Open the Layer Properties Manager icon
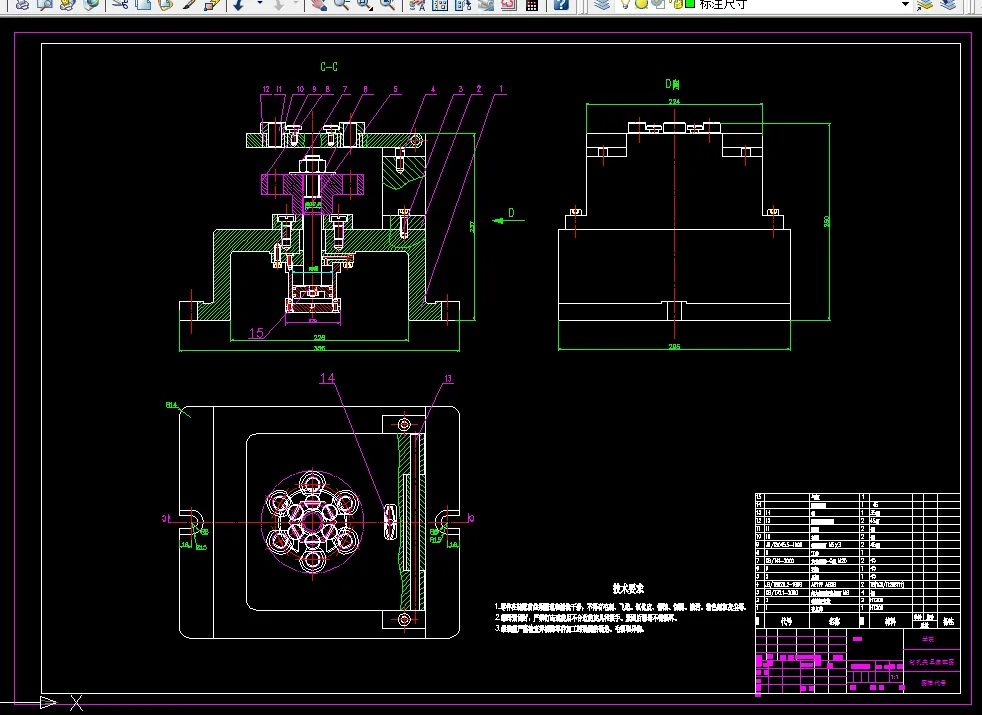 602,4
